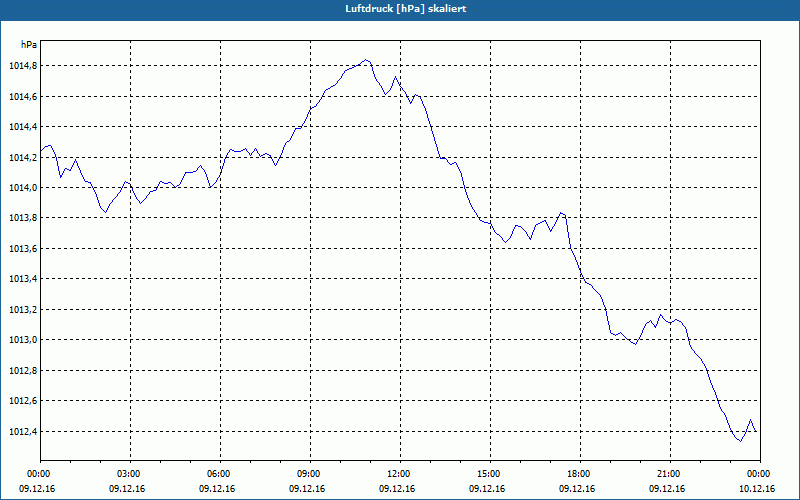Select the 15:00 time label
800x500 pixels.
pos(490,474)
